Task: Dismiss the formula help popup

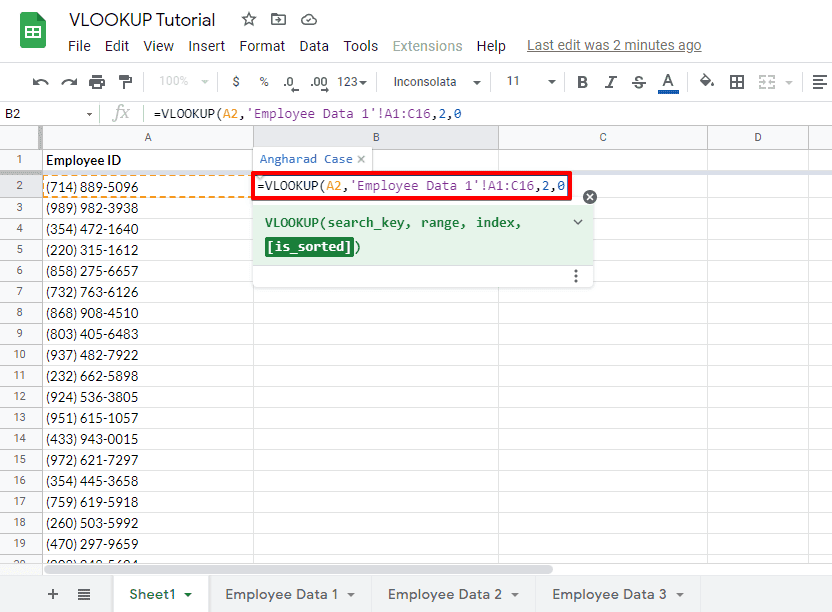Action: pyautogui.click(x=590, y=197)
